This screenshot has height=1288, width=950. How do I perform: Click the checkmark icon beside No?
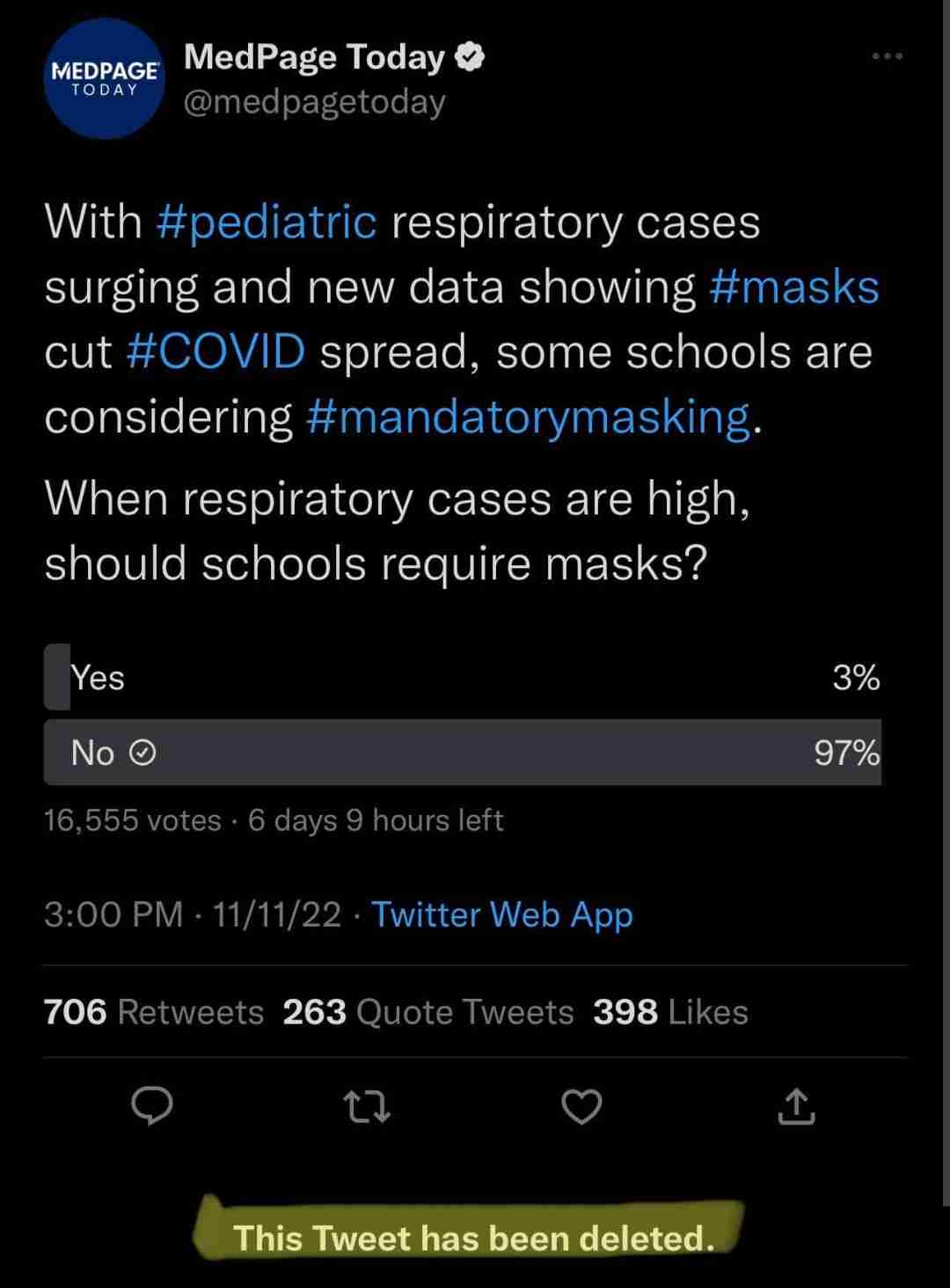[x=142, y=753]
